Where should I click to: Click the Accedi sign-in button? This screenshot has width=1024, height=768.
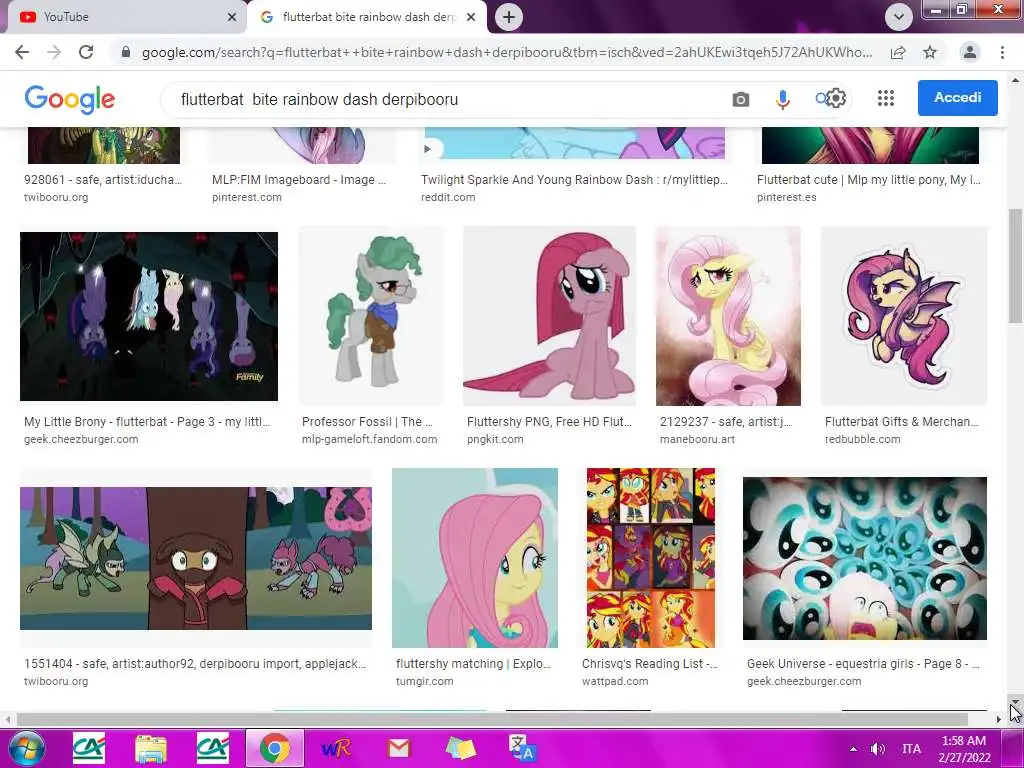[x=957, y=98]
